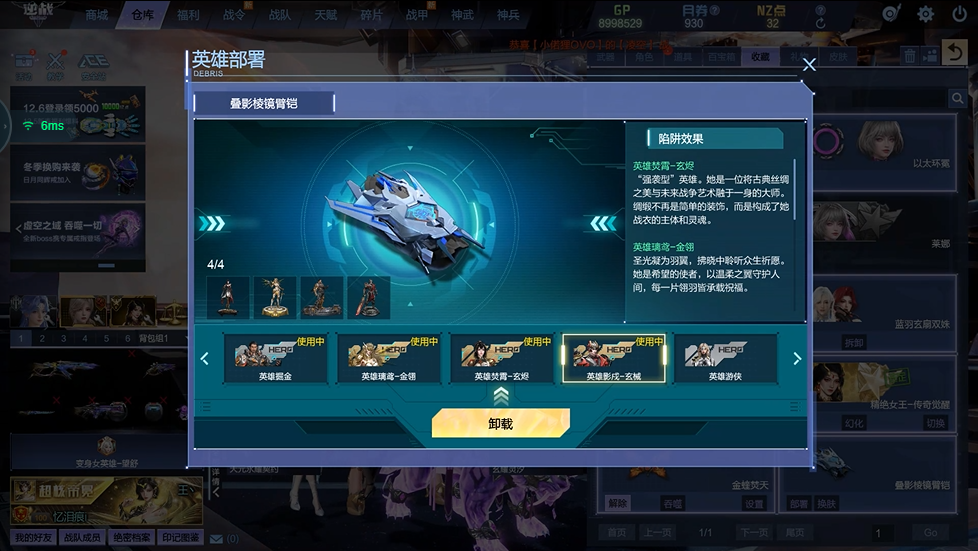
Task: Select the 英雄游侠 hero card
Action: tap(725, 358)
